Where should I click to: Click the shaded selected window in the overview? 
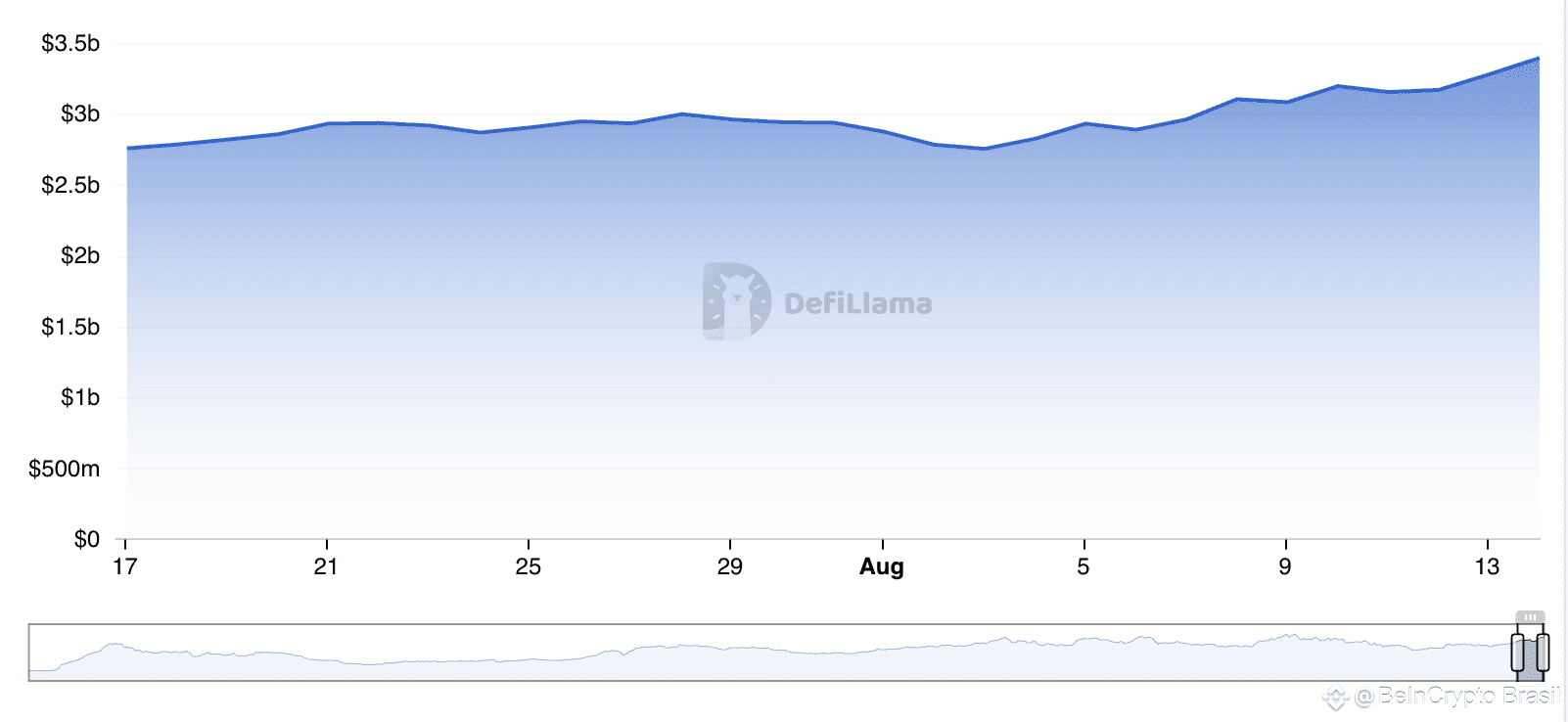tap(1530, 653)
